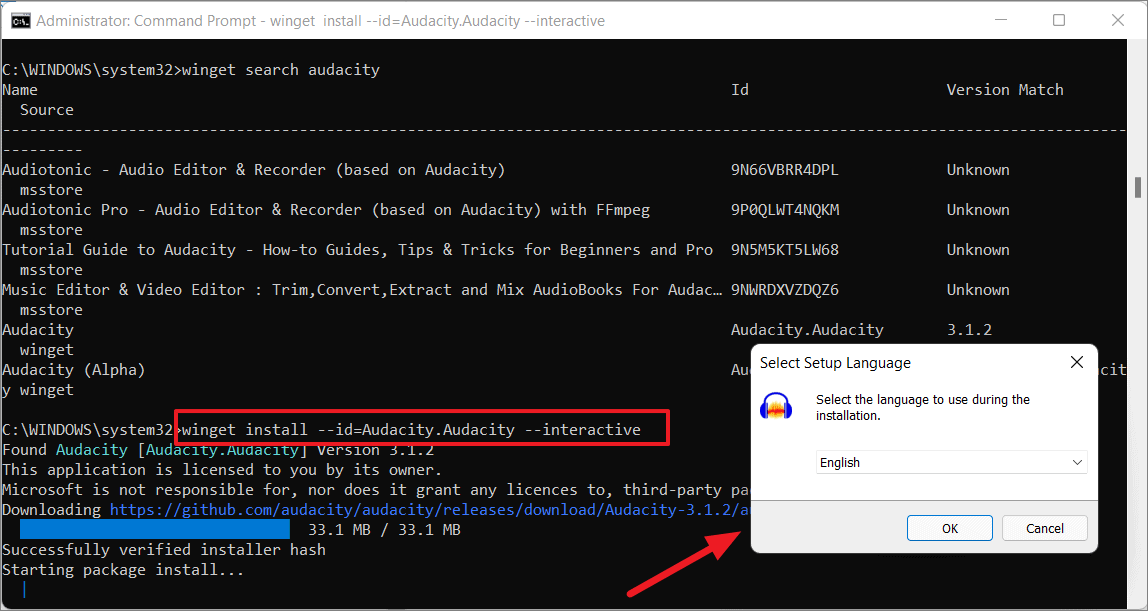Click the 'Audacity.Audacity' Id entry in search results
This screenshot has width=1148, height=611.
[807, 330]
